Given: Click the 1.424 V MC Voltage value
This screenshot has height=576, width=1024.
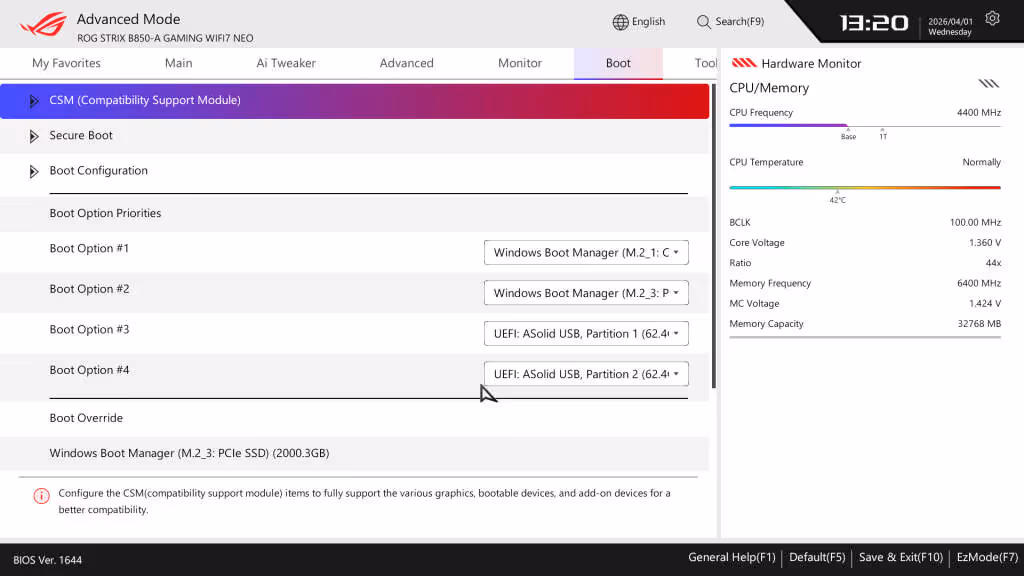Looking at the screenshot, I should point(985,303).
